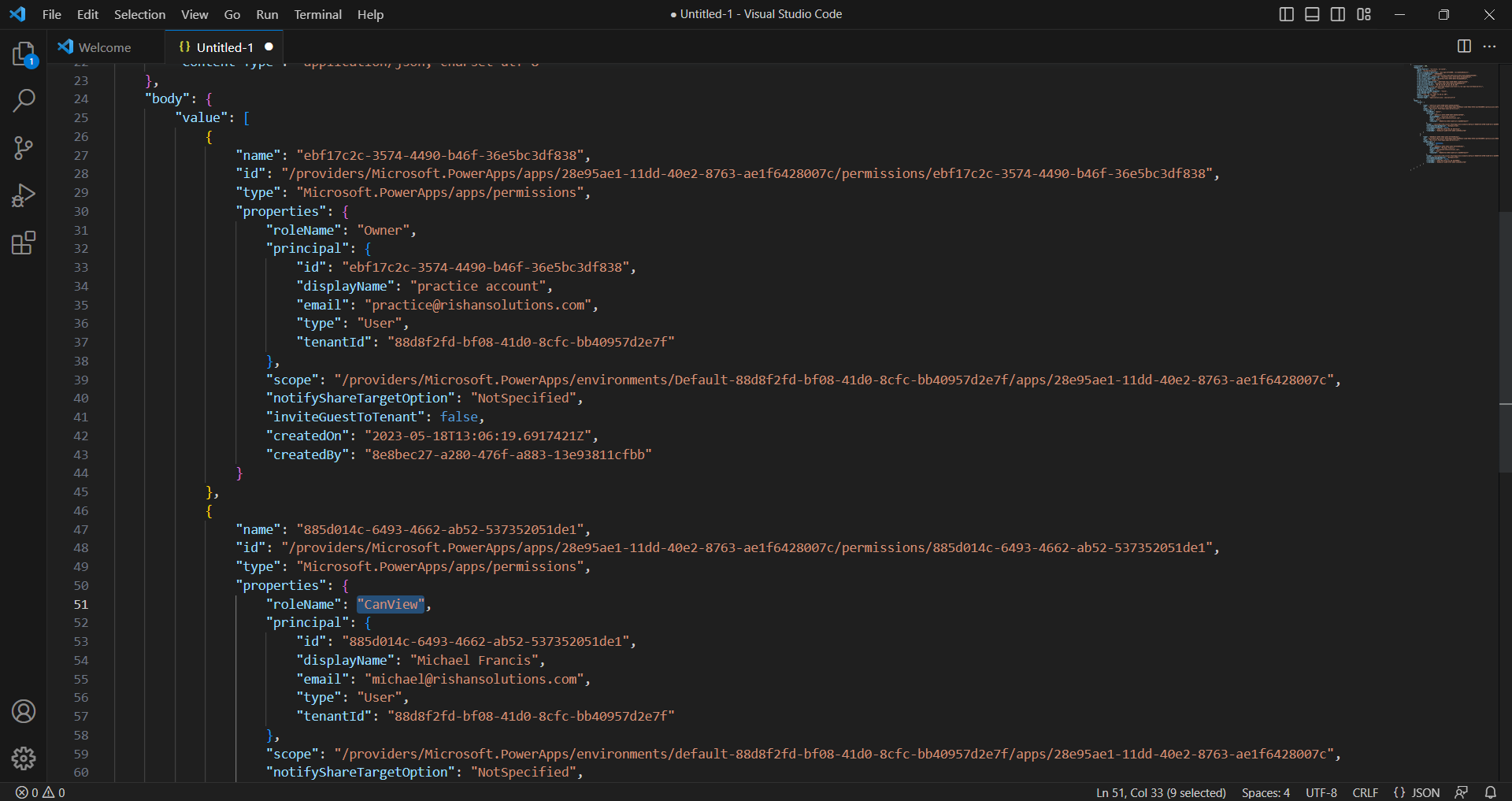The width and height of the screenshot is (1512, 801).
Task: Open the editor More Actions ellipsis menu
Action: click(x=1489, y=46)
